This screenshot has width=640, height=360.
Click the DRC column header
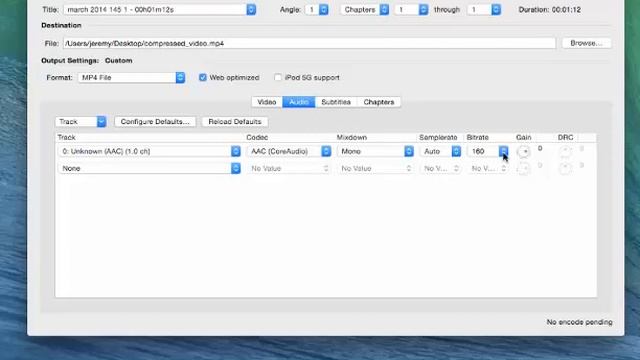tap(567, 138)
